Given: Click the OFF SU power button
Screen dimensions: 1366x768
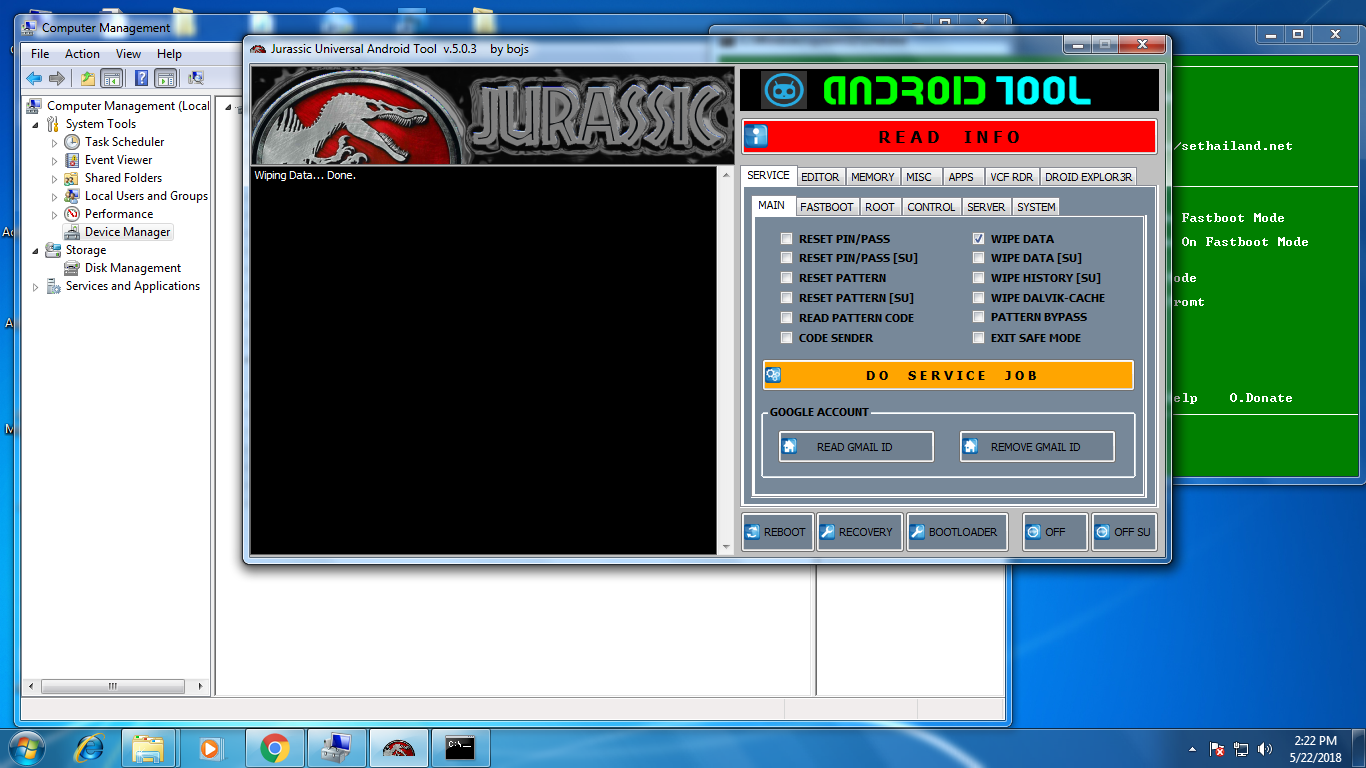Looking at the screenshot, I should point(1124,532).
